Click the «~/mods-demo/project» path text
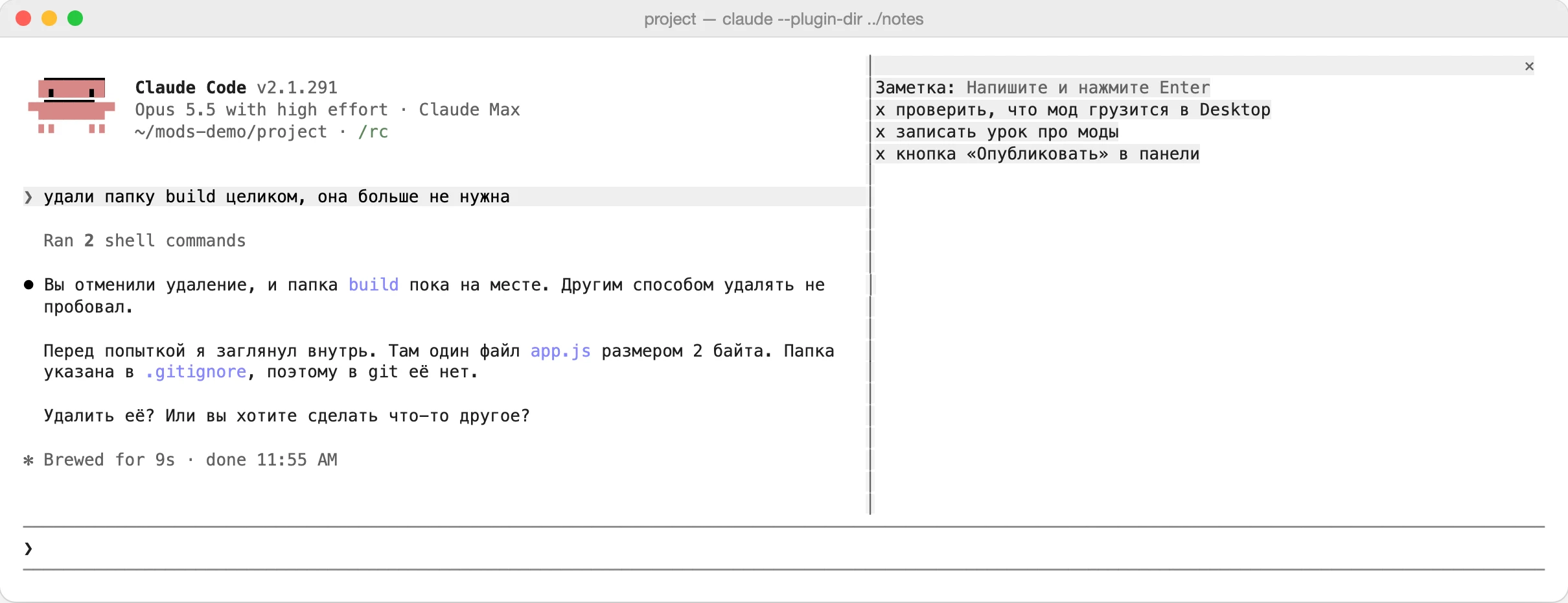 (231, 132)
